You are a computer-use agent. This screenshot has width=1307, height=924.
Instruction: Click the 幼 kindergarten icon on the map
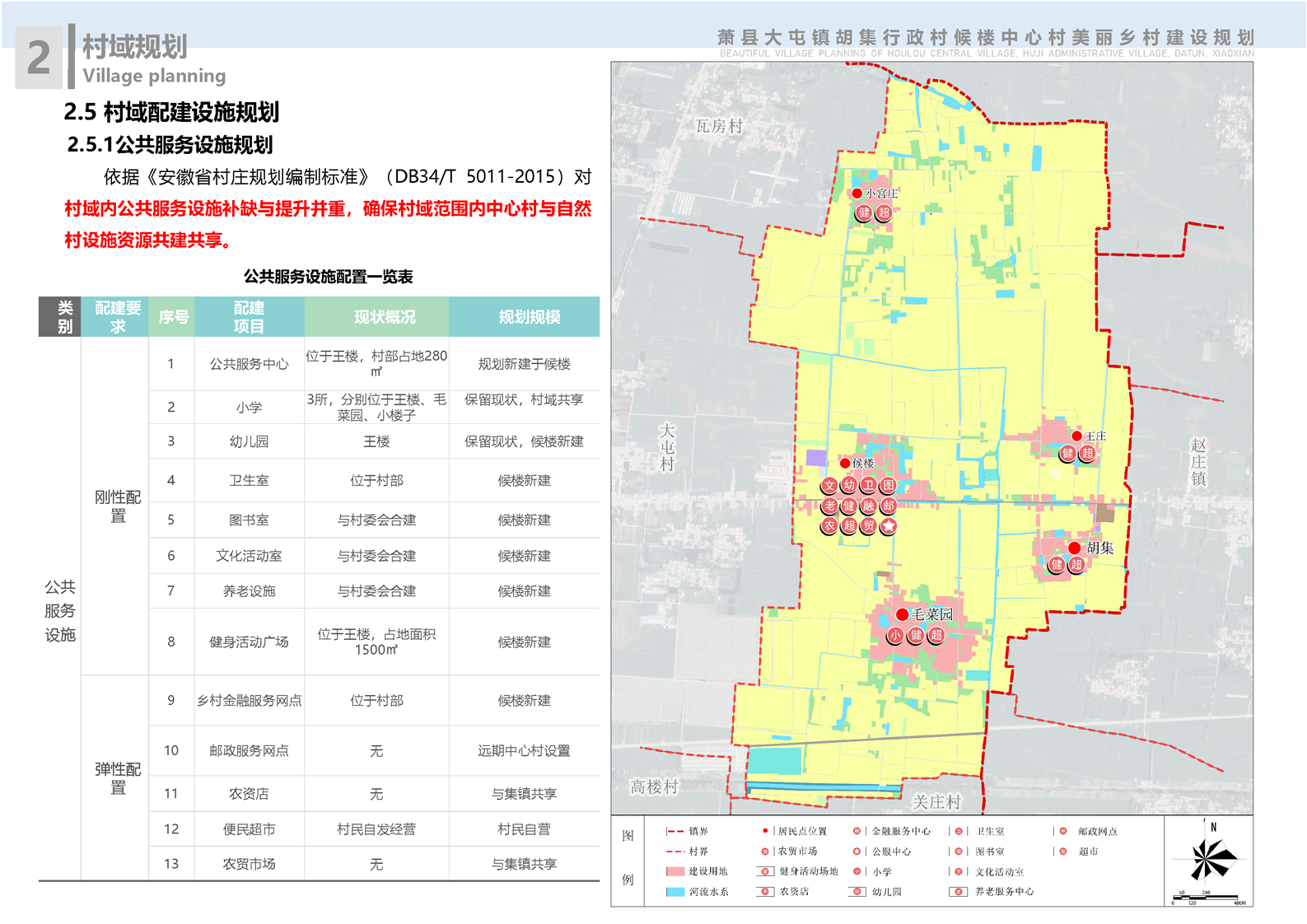coord(849,486)
